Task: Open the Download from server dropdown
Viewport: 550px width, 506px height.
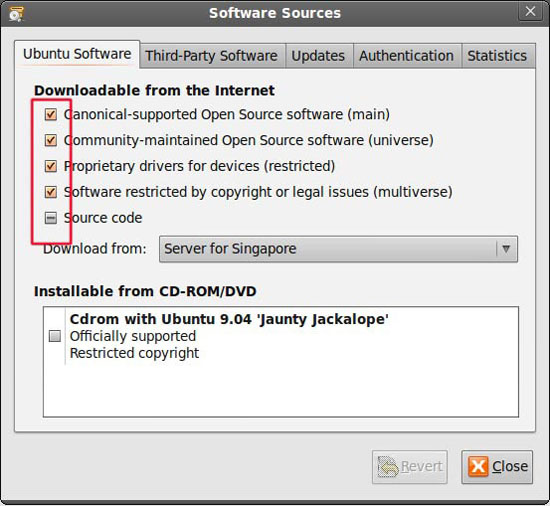Action: coord(338,249)
